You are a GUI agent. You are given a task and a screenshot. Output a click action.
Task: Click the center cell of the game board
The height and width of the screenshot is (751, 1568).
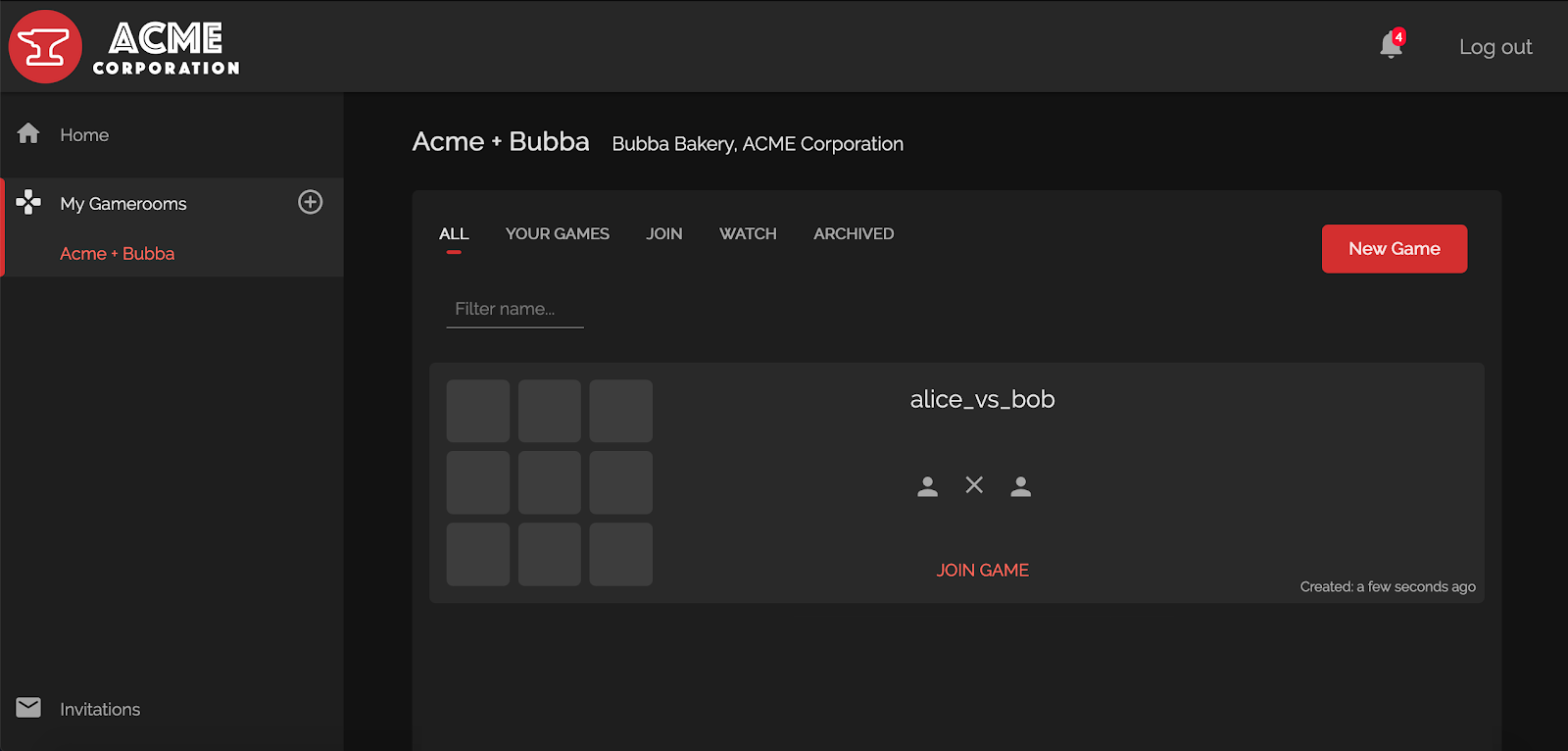tap(550, 482)
